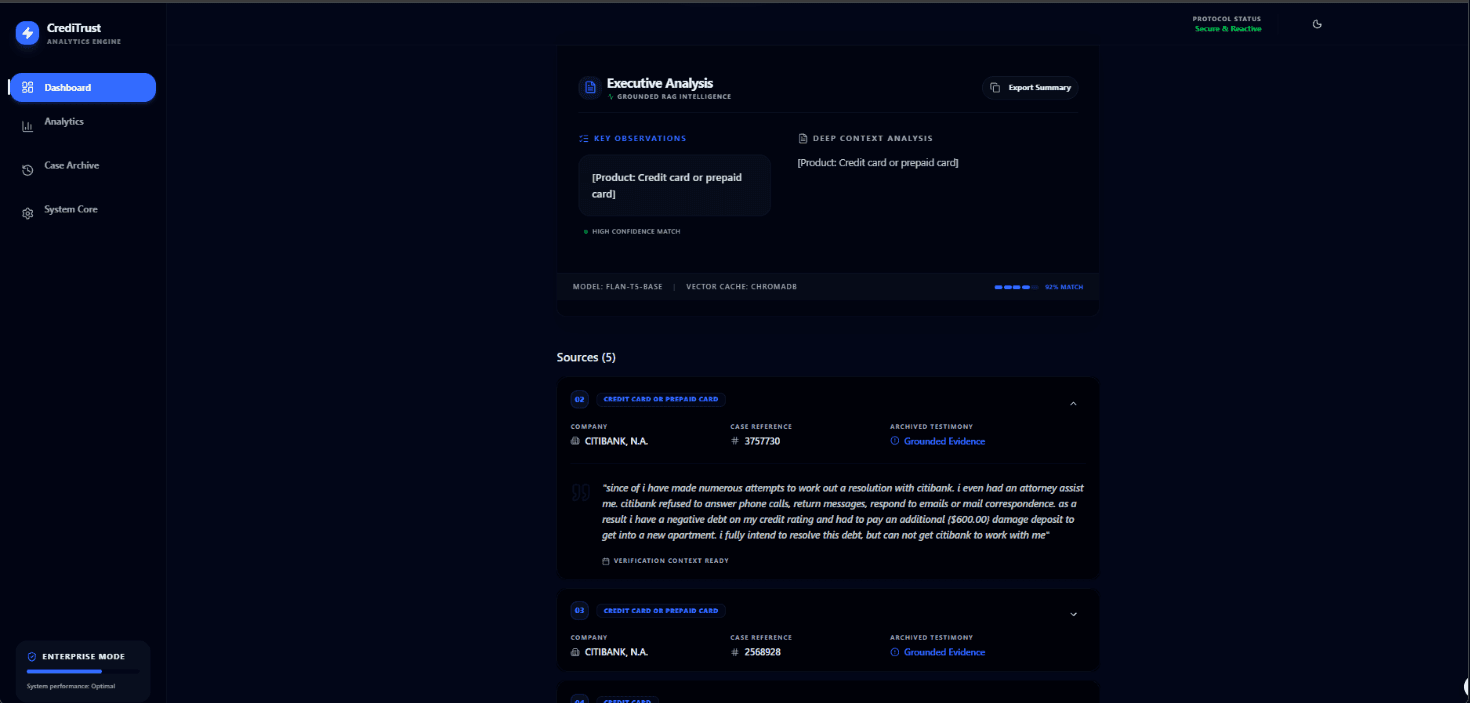Screen dimensions: 1470x703
Task: Click the Deep Context Analysis page icon
Action: tap(803, 139)
